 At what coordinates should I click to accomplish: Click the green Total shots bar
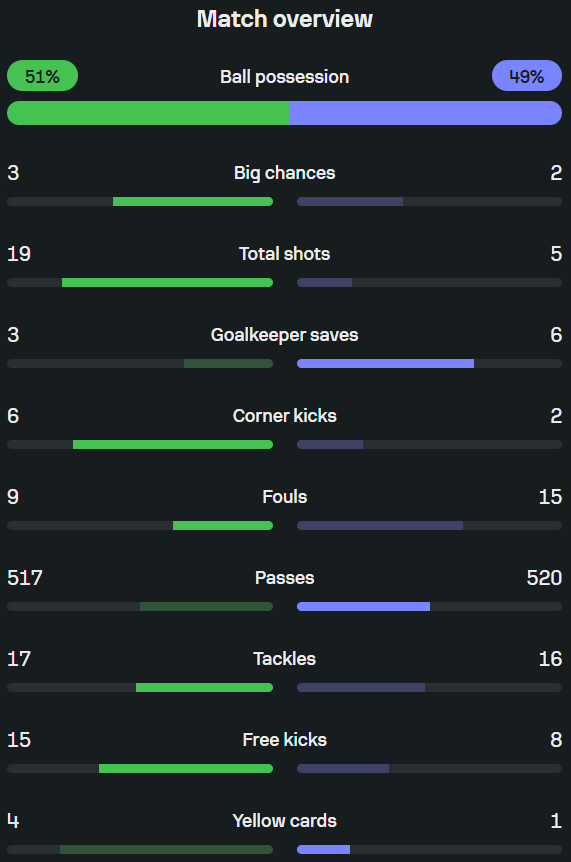(x=168, y=283)
